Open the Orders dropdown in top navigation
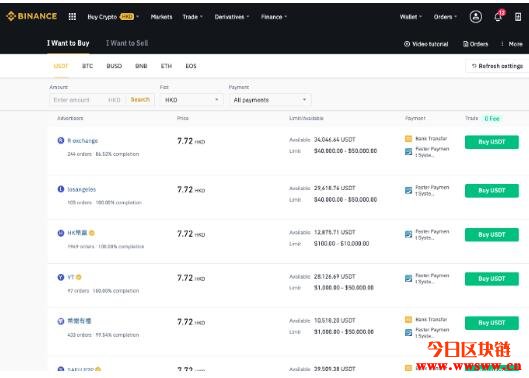This screenshot has height=378, width=529. click(x=445, y=17)
